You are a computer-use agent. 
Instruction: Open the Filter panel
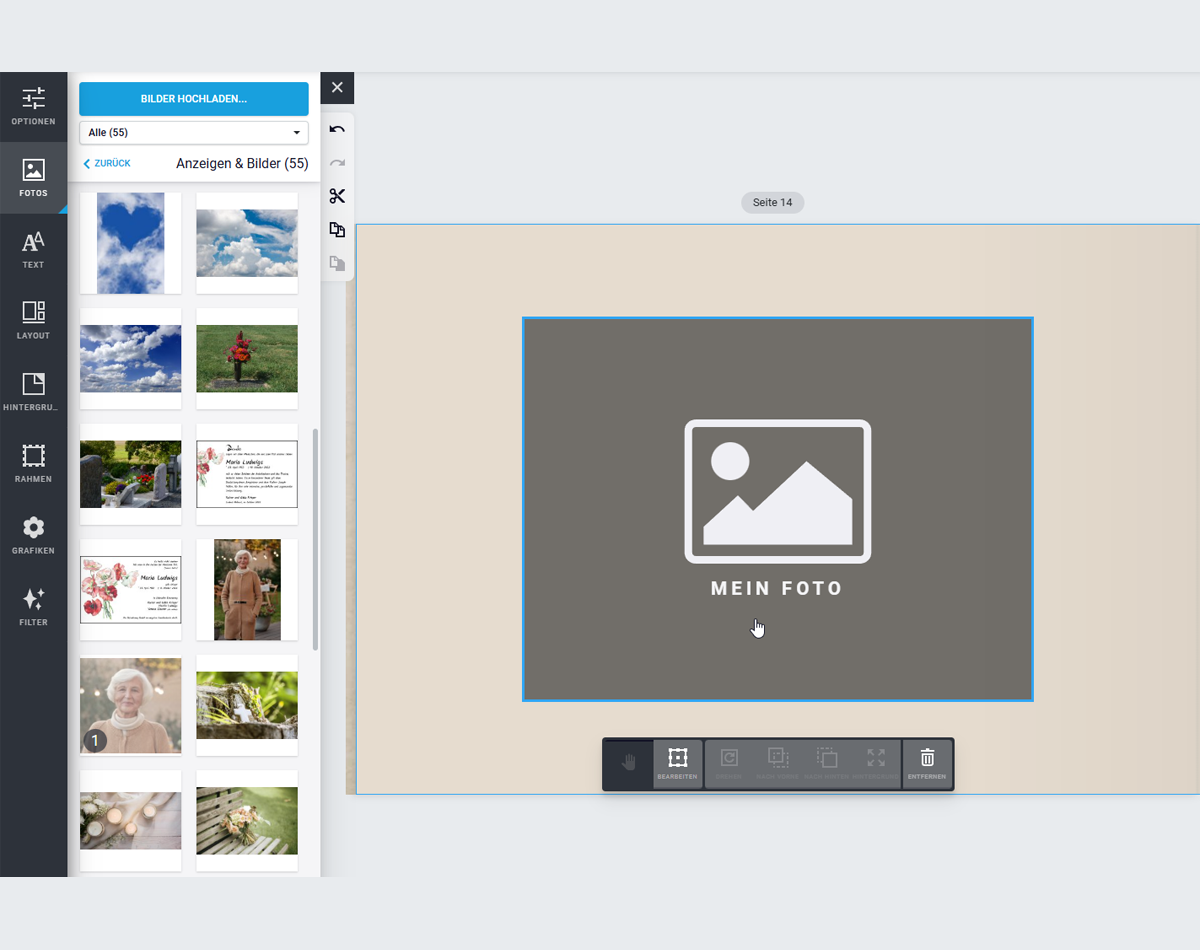33,607
